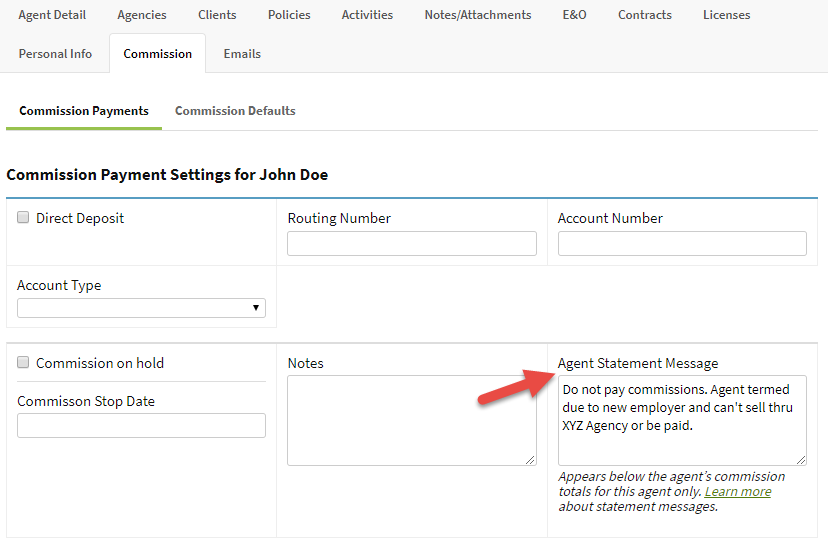Click the Commisson Stop Date field

(142, 425)
